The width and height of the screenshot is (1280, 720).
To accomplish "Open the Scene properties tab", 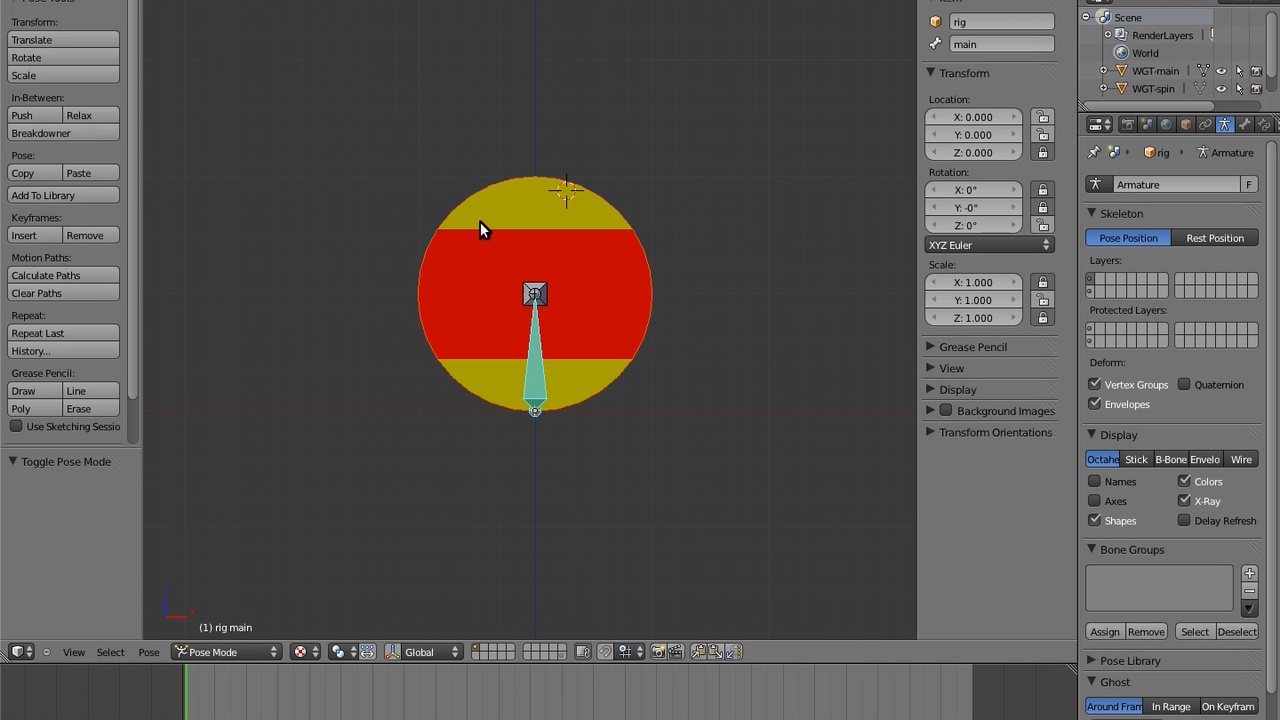I will click(1147, 125).
